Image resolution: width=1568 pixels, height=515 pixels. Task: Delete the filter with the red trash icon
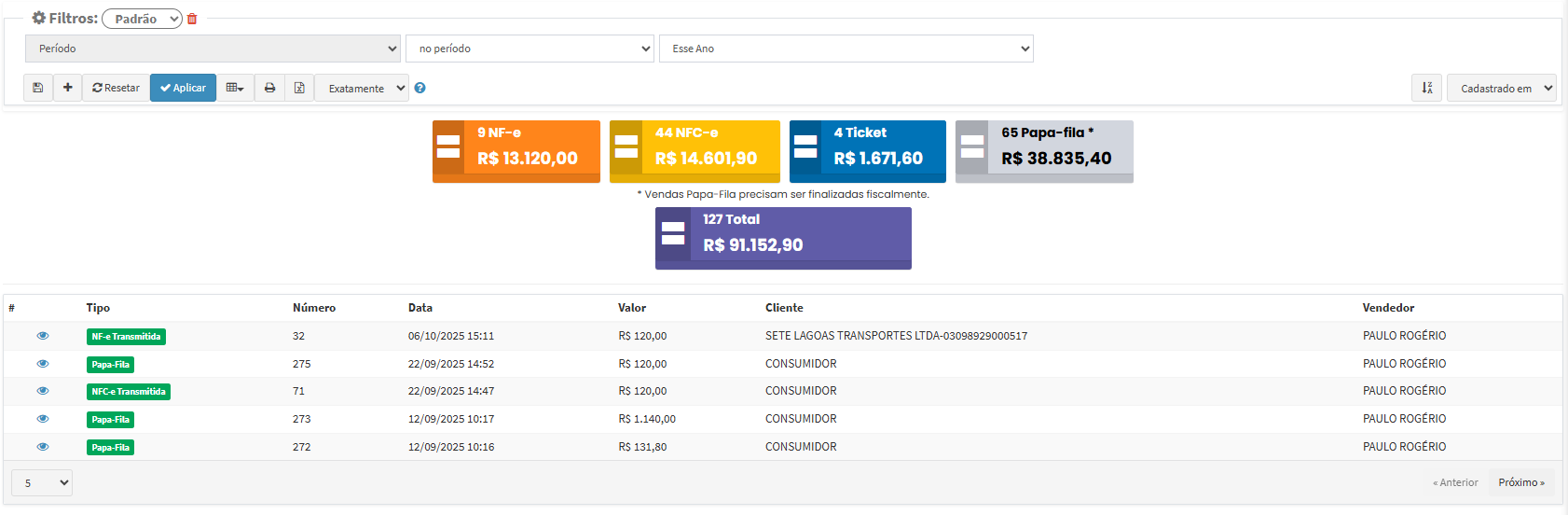[x=192, y=19]
